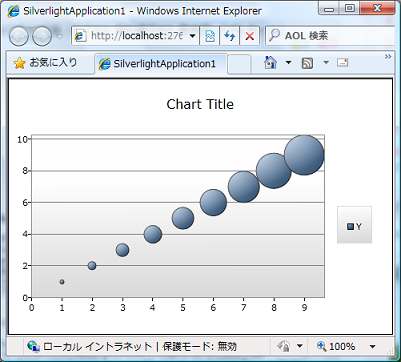Click the Chart Title text
The height and width of the screenshot is (362, 401).
point(200,104)
